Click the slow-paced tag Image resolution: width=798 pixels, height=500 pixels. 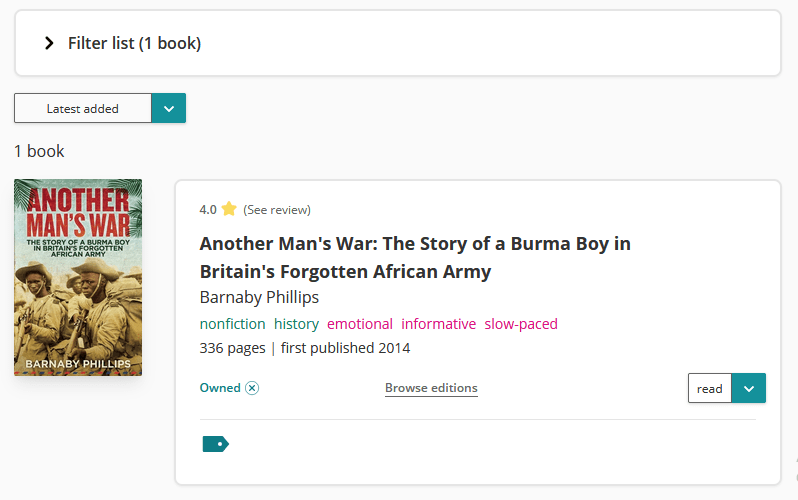[x=521, y=324]
